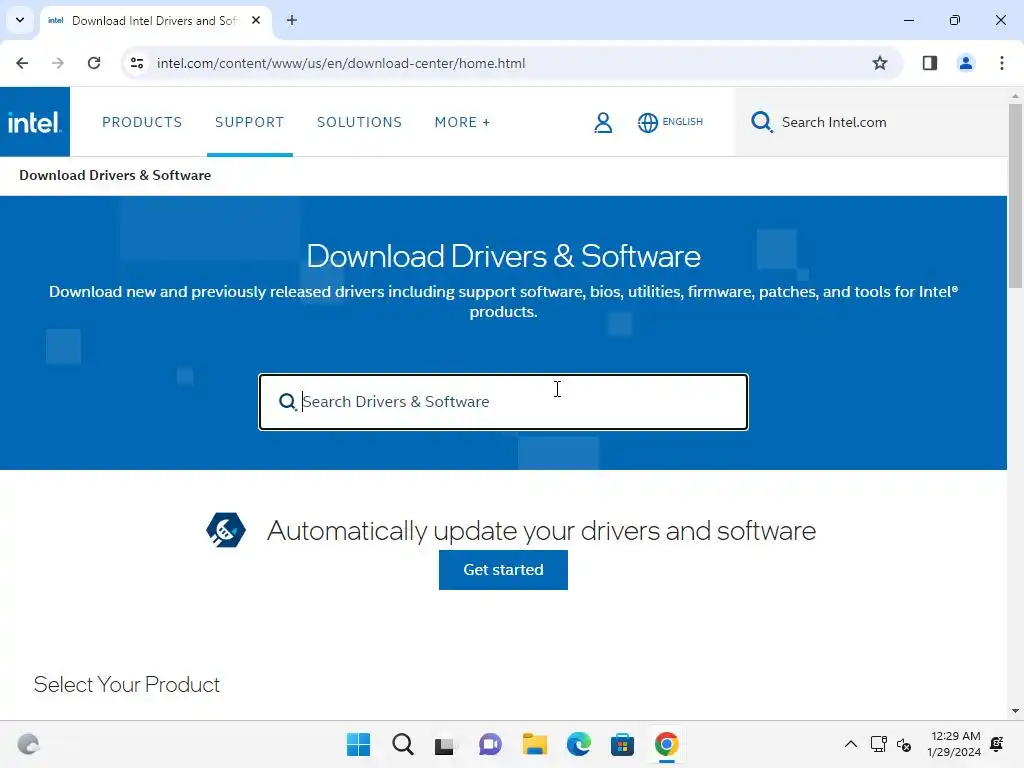The image size is (1024, 768).
Task: Open the Windows Start menu
Action: 359,744
